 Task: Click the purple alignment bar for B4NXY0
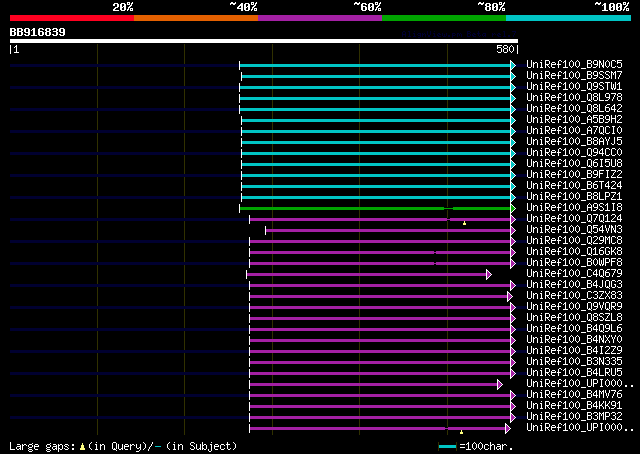point(380,341)
